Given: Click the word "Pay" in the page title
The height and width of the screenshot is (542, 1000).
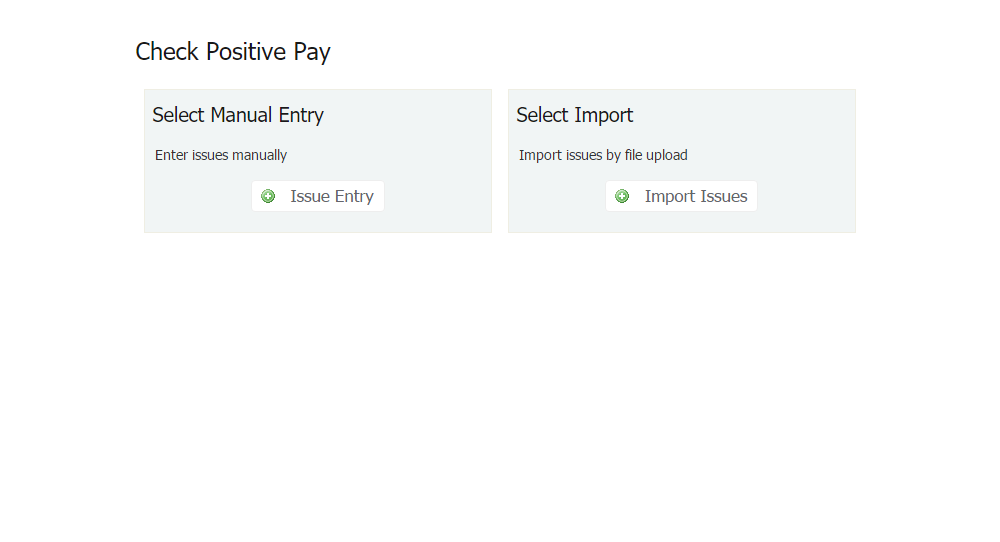Looking at the screenshot, I should 312,52.
